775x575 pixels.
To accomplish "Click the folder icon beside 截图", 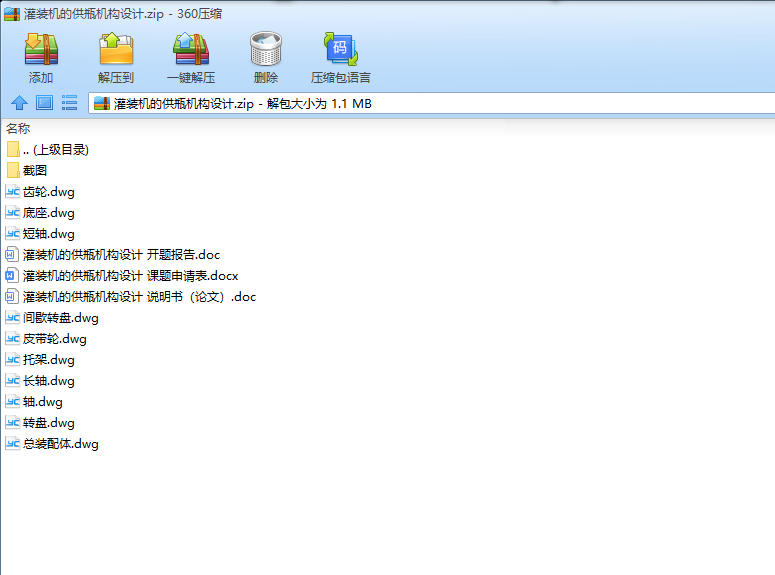I will click(x=13, y=171).
